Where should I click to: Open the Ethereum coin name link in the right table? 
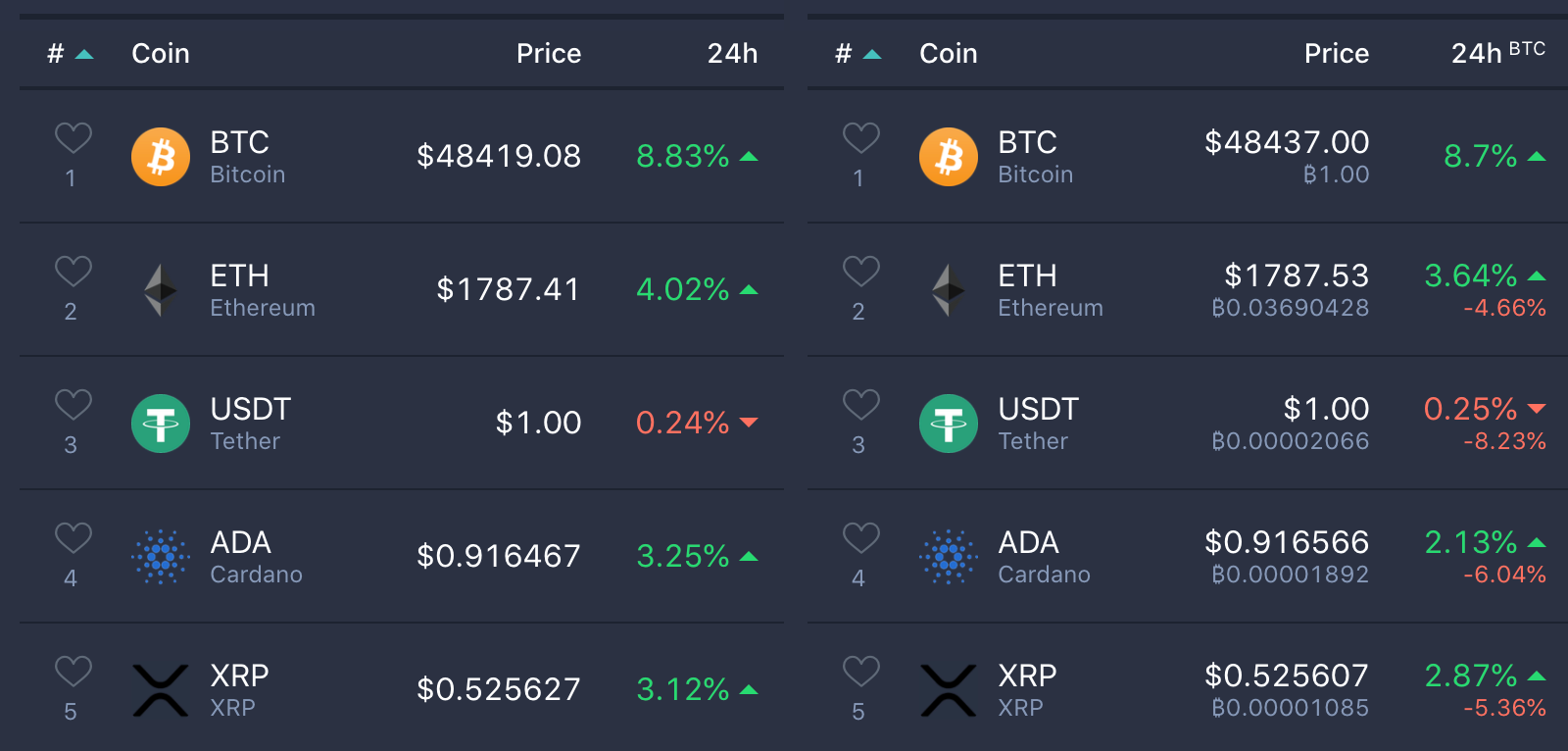1051,308
